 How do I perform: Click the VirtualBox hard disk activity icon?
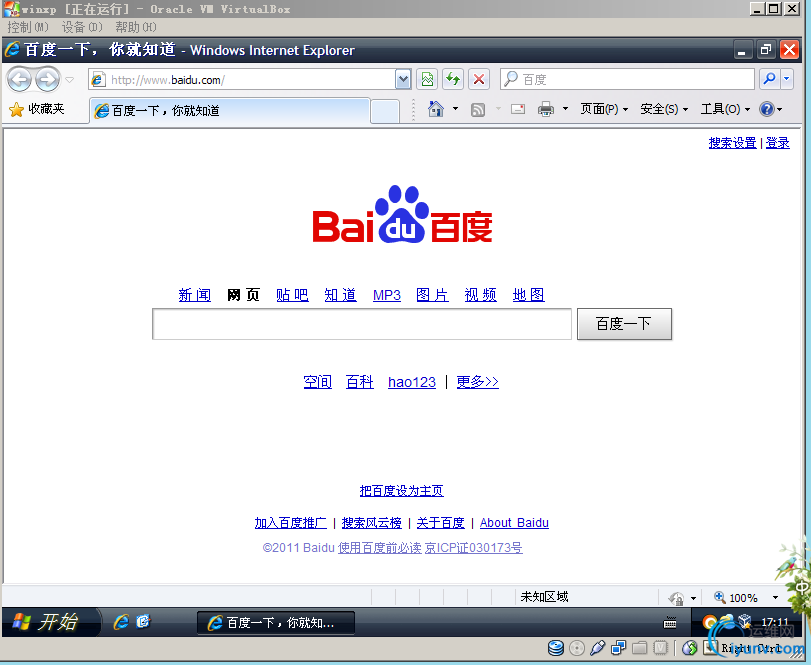(x=555, y=648)
